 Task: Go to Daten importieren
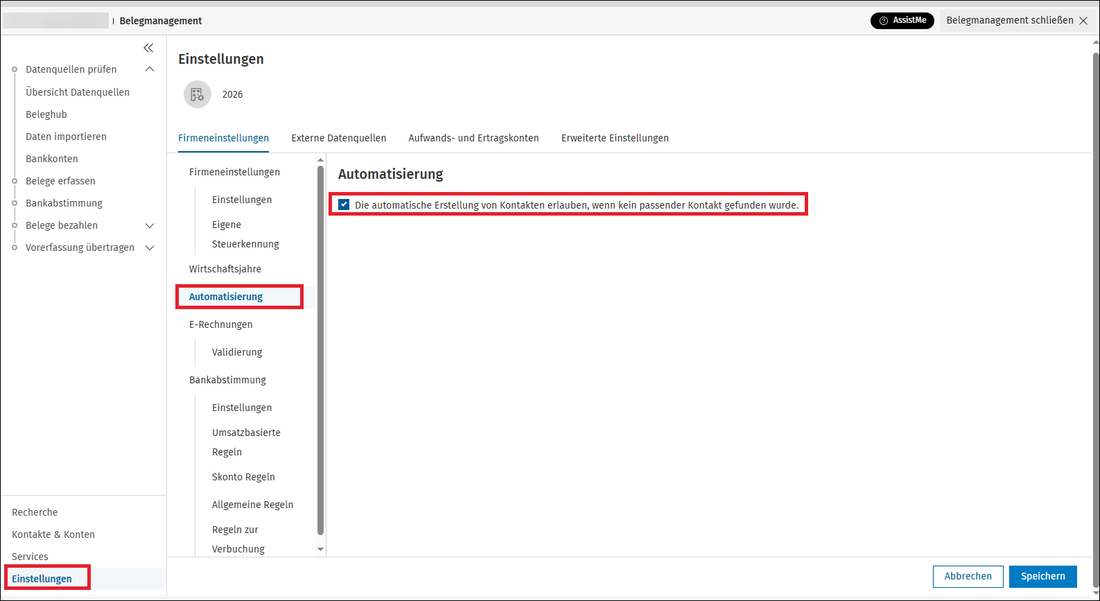click(x=66, y=137)
